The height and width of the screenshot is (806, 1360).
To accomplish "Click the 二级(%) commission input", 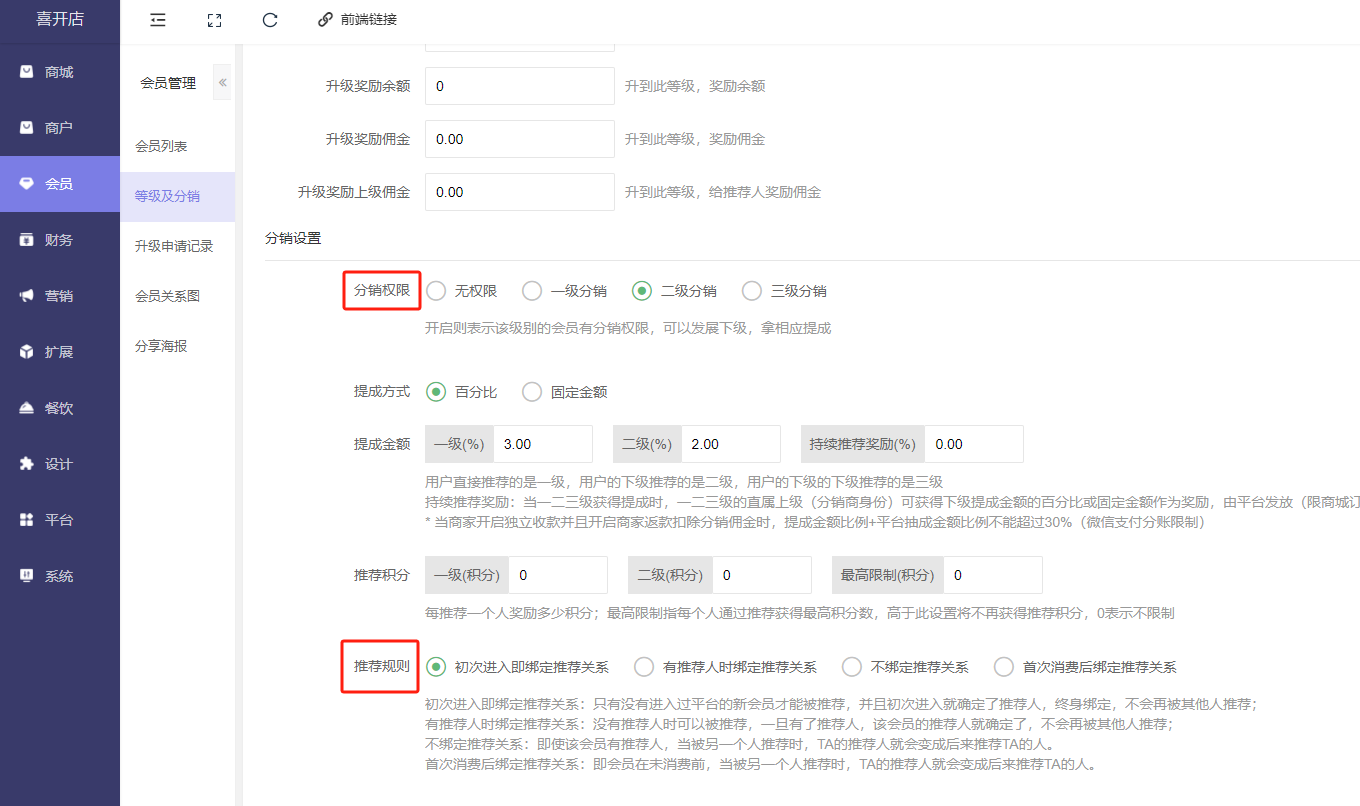I will pos(730,444).
